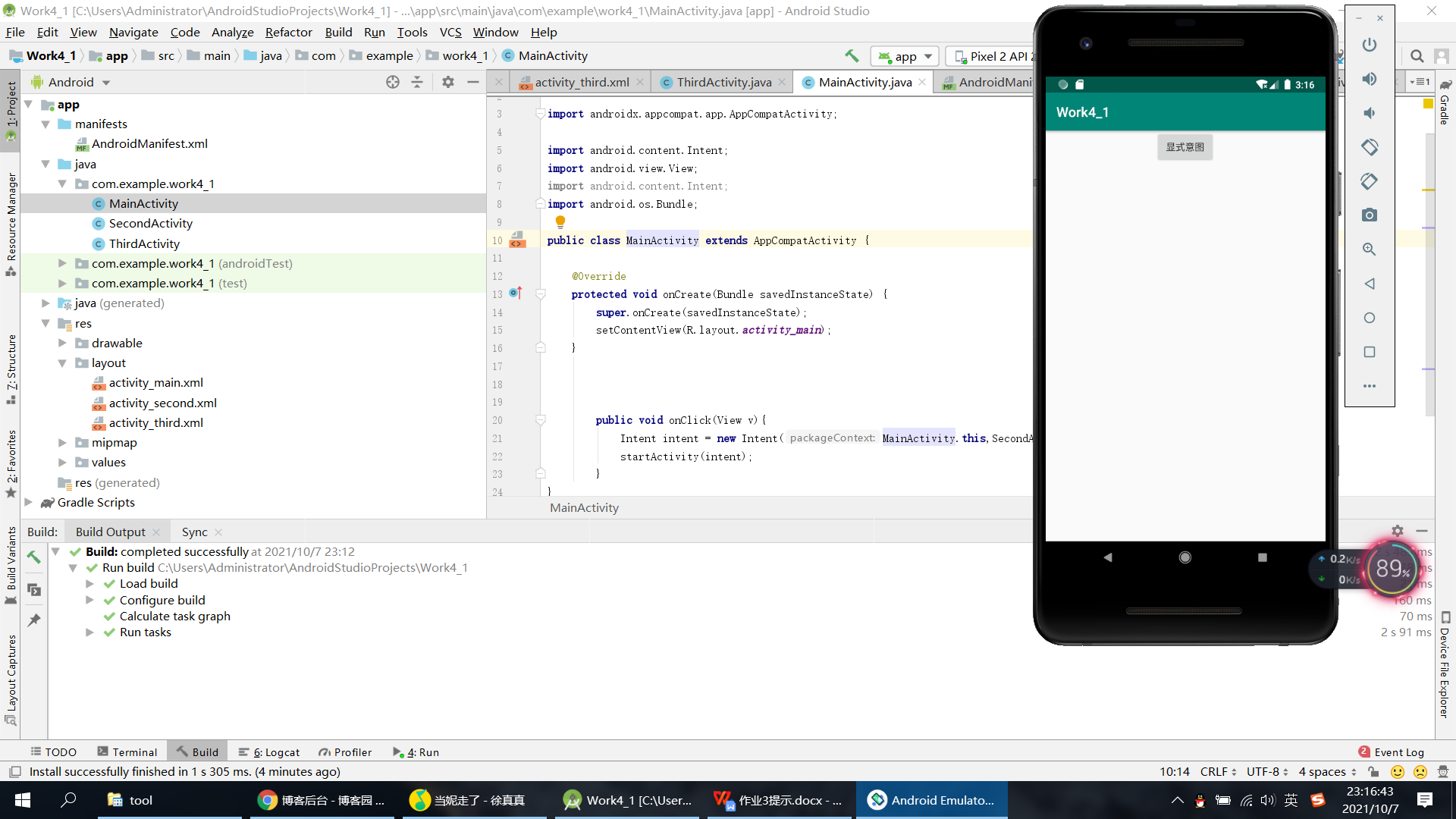Click the emulator power button icon

pos(1369,45)
